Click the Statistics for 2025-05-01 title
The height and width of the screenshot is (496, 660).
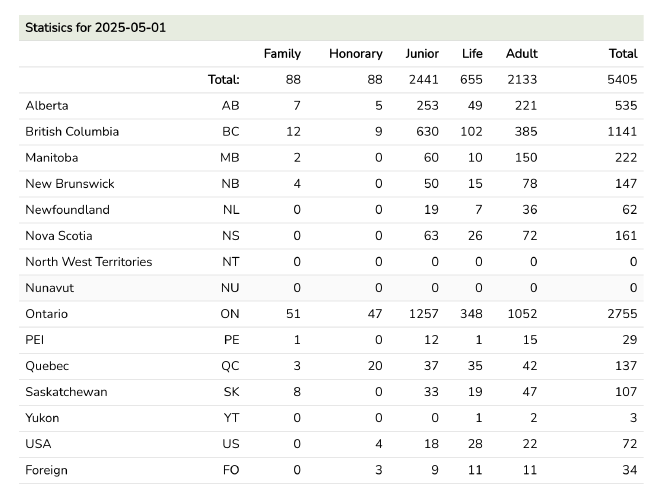tap(96, 27)
